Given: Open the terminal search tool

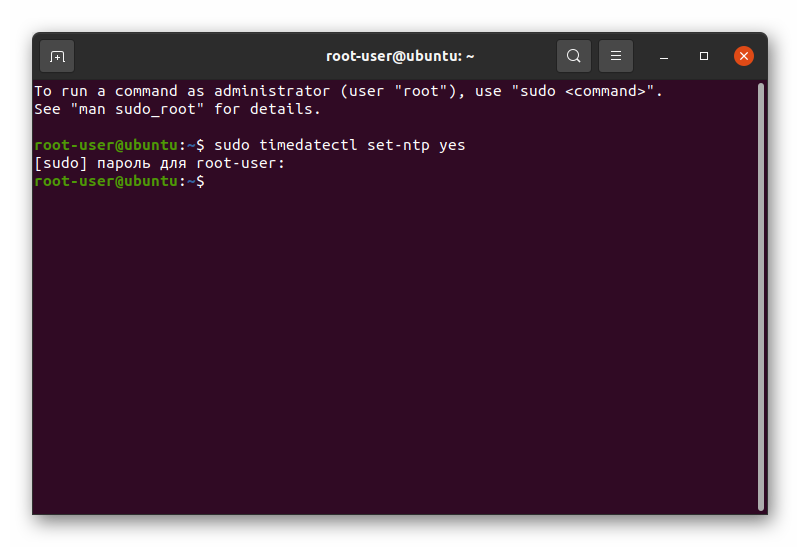Looking at the screenshot, I should tap(573, 56).
